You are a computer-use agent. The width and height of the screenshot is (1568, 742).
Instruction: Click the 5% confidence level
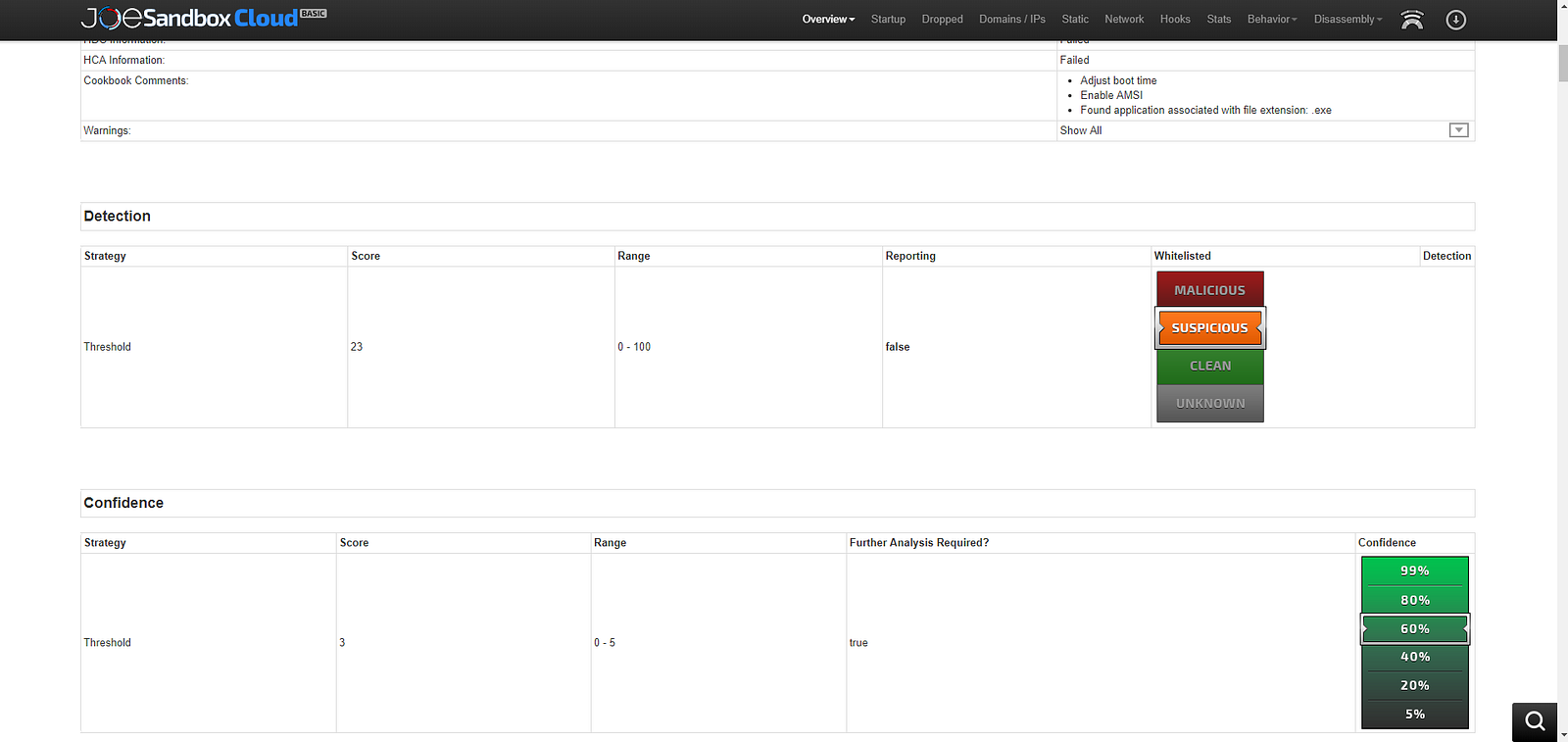[1415, 714]
